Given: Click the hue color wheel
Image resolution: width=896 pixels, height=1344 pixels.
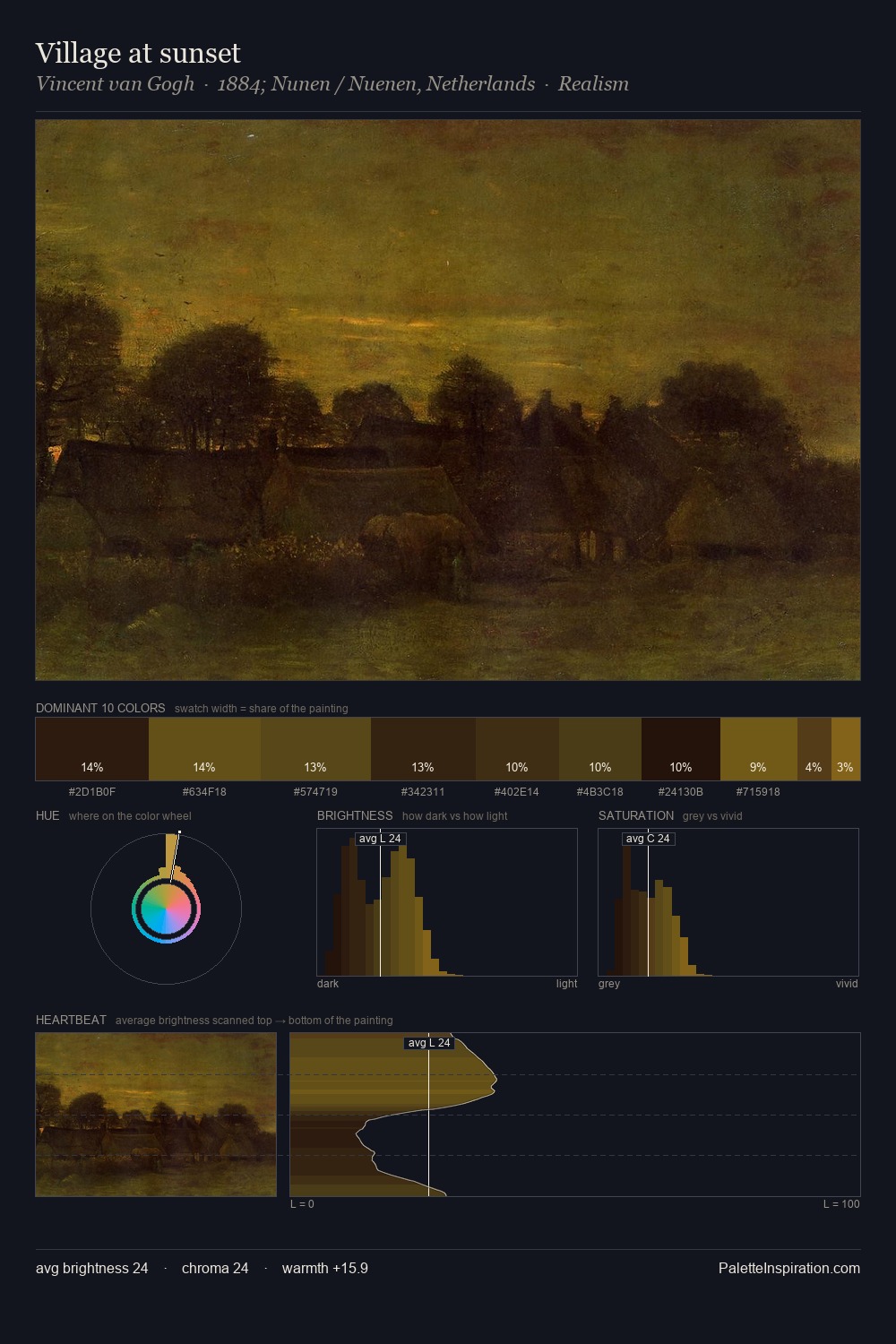Looking at the screenshot, I should click(166, 909).
